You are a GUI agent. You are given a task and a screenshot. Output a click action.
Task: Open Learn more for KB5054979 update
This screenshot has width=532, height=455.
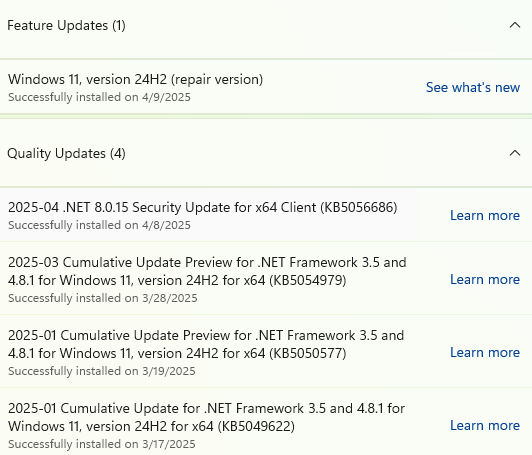pyautogui.click(x=485, y=280)
